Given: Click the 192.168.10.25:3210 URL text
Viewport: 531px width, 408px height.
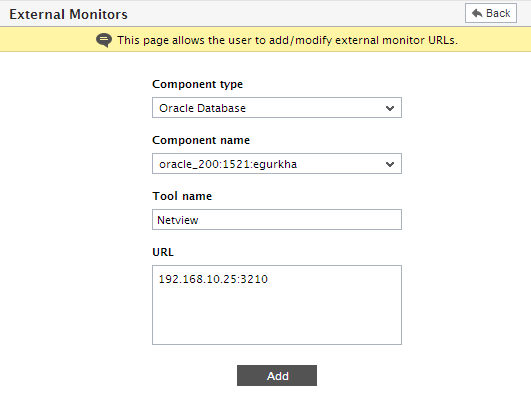Looking at the screenshot, I should pyautogui.click(x=213, y=279).
